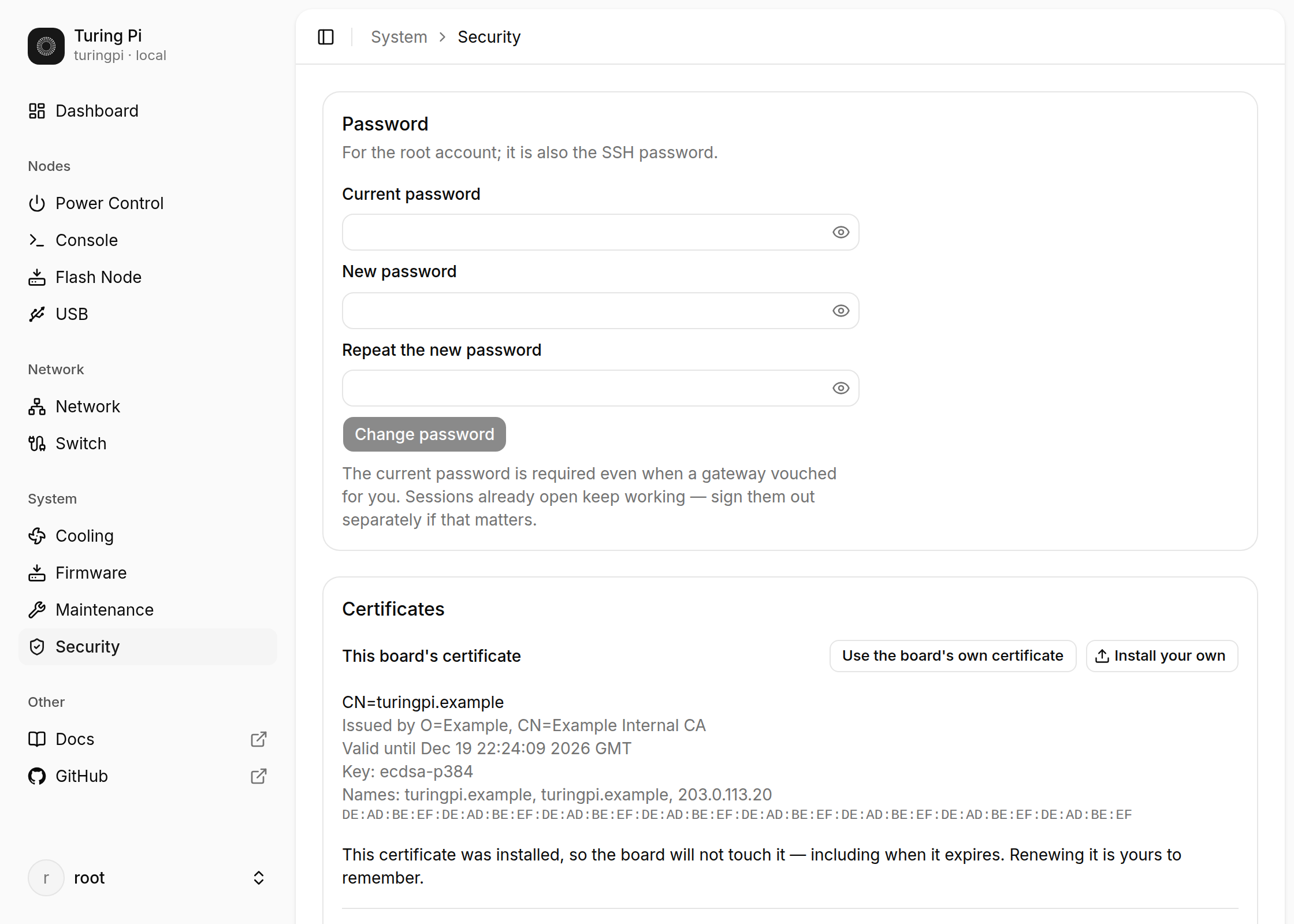Click the USB plug icon

point(37,314)
